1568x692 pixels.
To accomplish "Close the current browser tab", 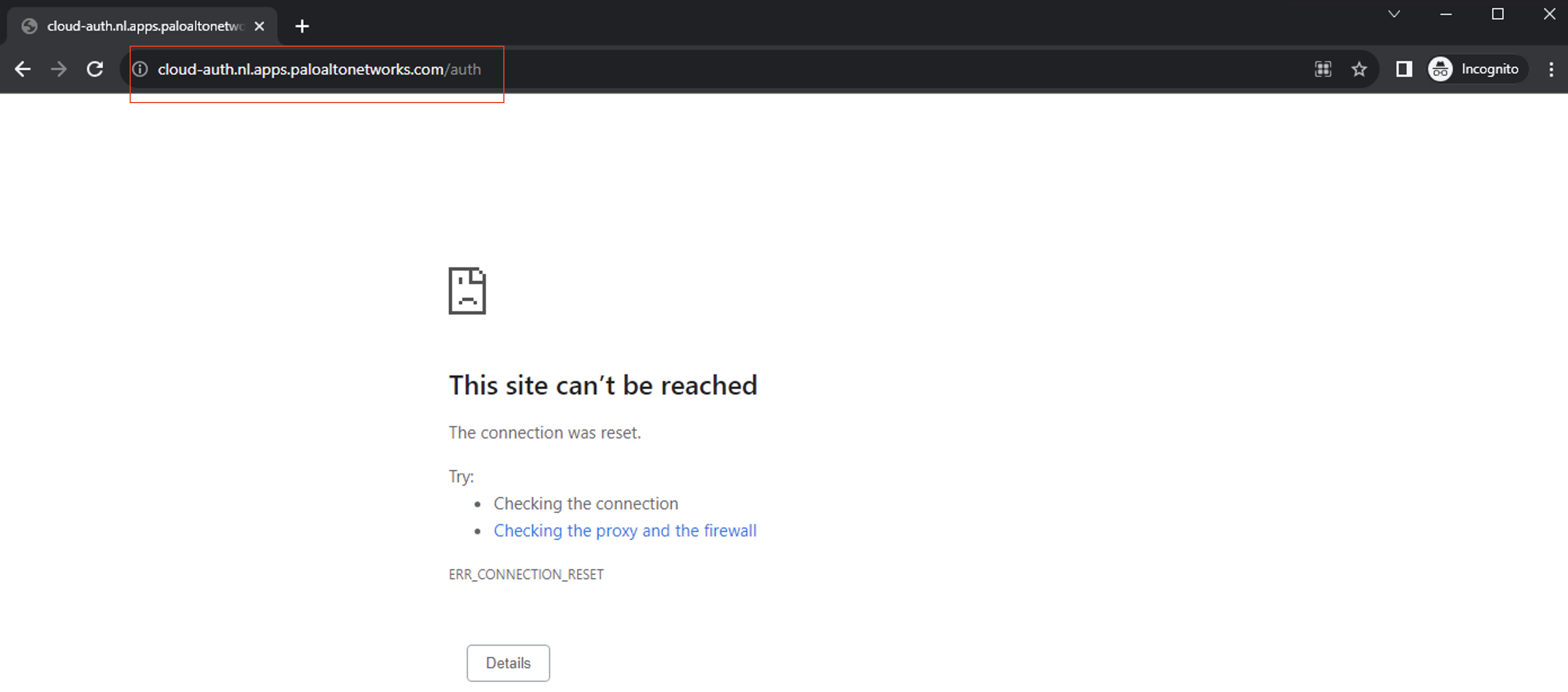I will point(260,25).
